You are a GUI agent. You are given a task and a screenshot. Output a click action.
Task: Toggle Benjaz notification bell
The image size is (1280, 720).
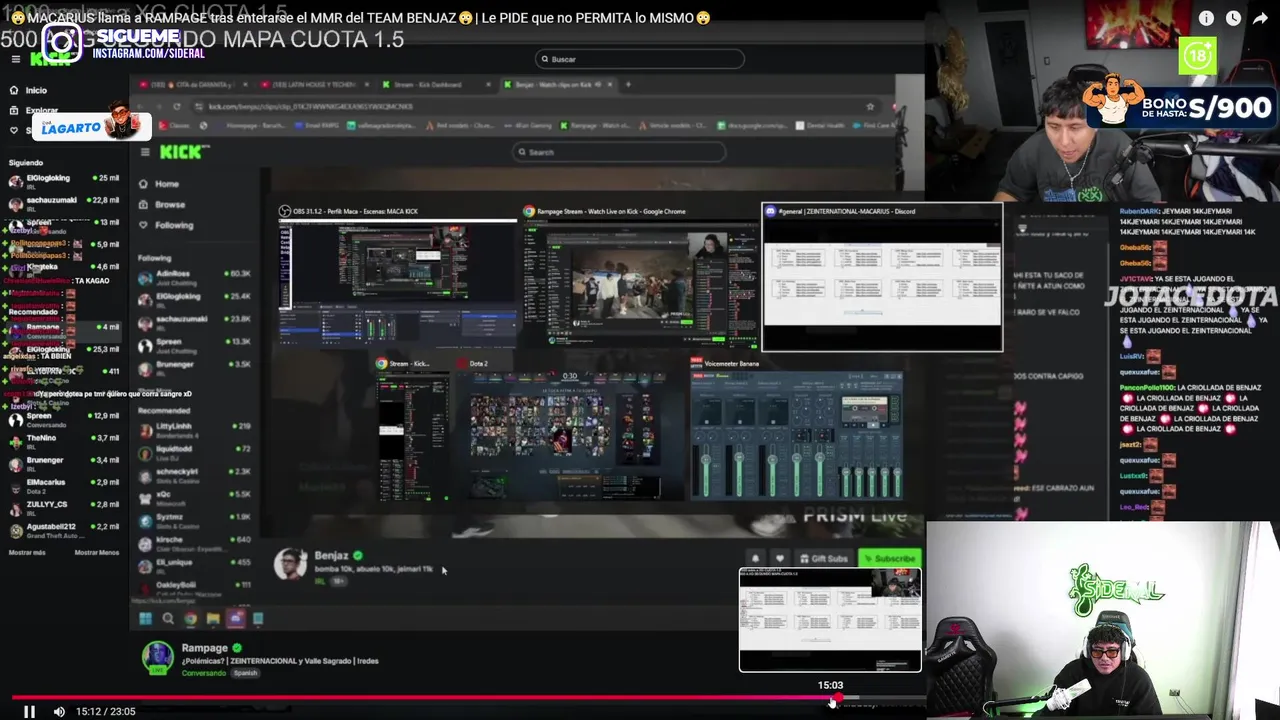(x=755, y=559)
